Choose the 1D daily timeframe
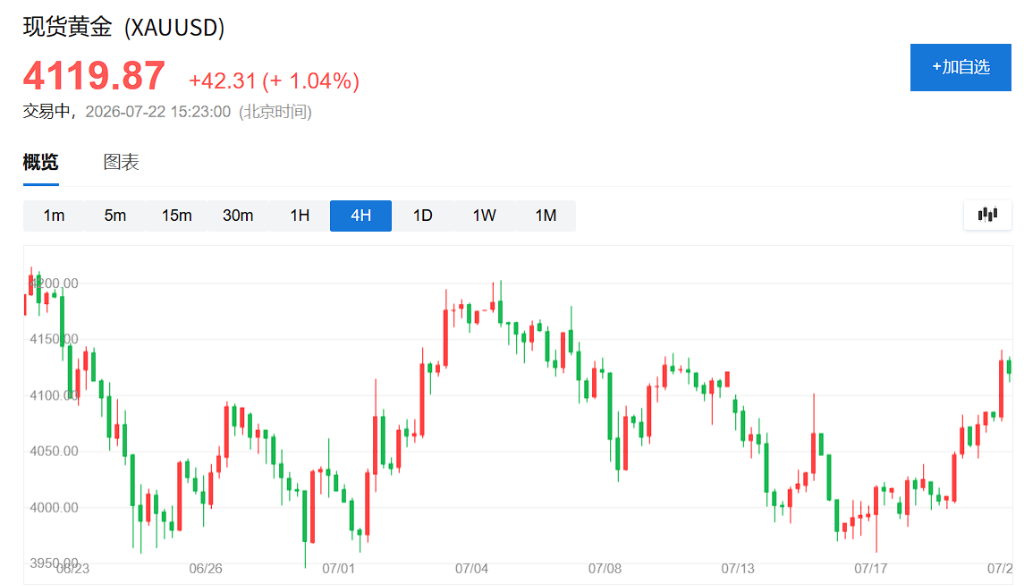1024x586 pixels. coord(423,216)
